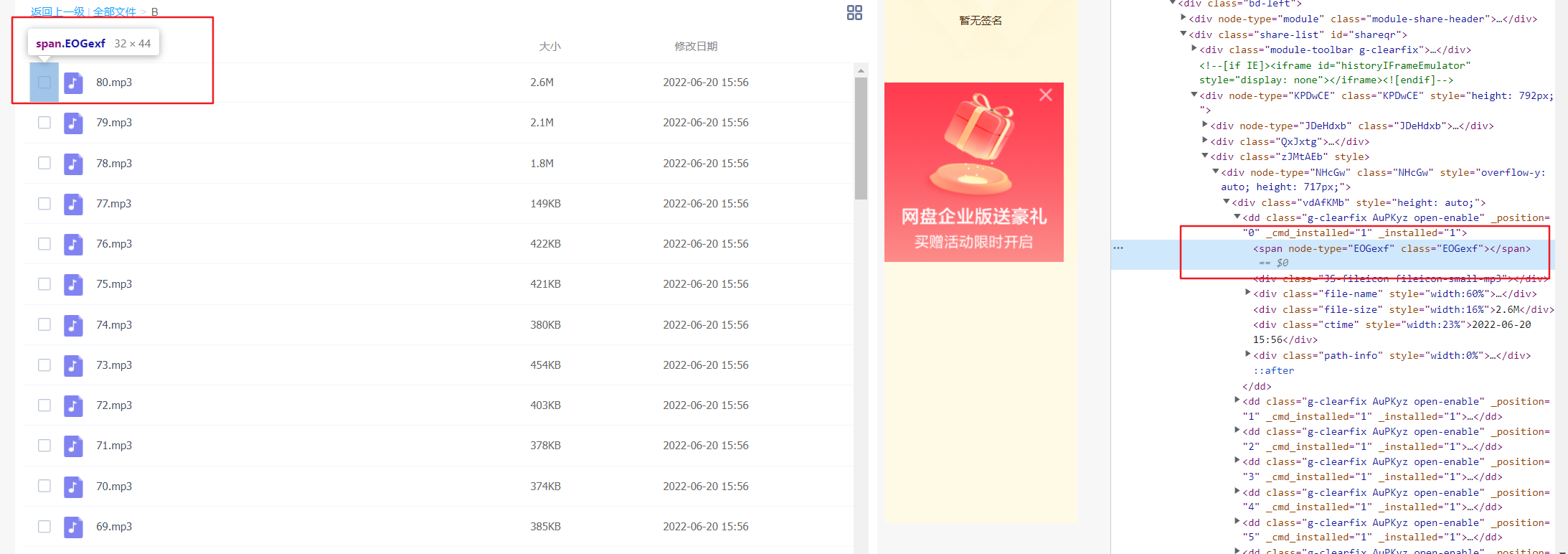The width and height of the screenshot is (1568, 554).
Task: Open the 全部文件 breadcrumb link
Action: [115, 11]
